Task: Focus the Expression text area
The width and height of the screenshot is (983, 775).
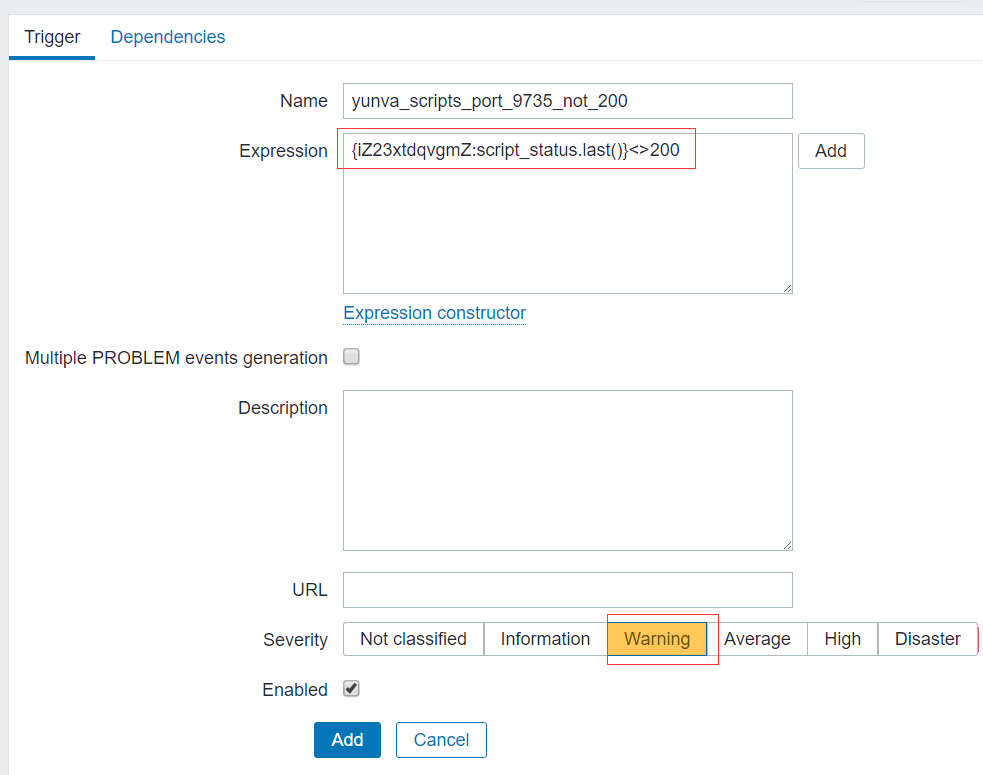Action: pyautogui.click(x=567, y=230)
